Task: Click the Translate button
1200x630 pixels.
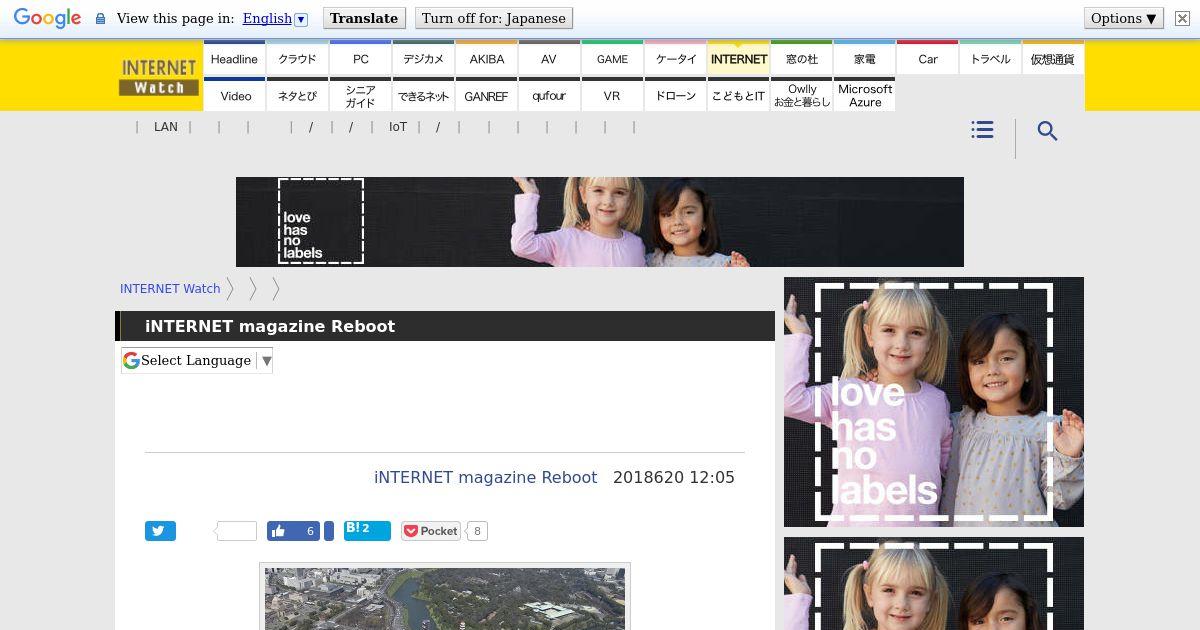Action: 364,18
